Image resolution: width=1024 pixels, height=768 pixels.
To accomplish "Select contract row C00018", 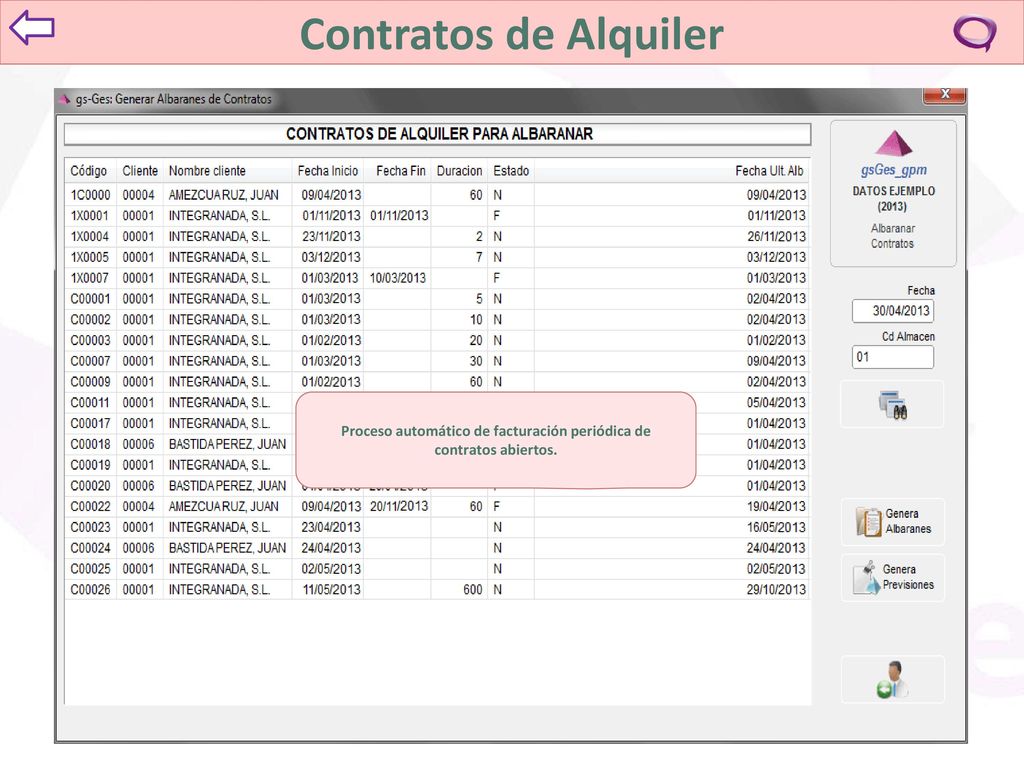I will coord(437,444).
